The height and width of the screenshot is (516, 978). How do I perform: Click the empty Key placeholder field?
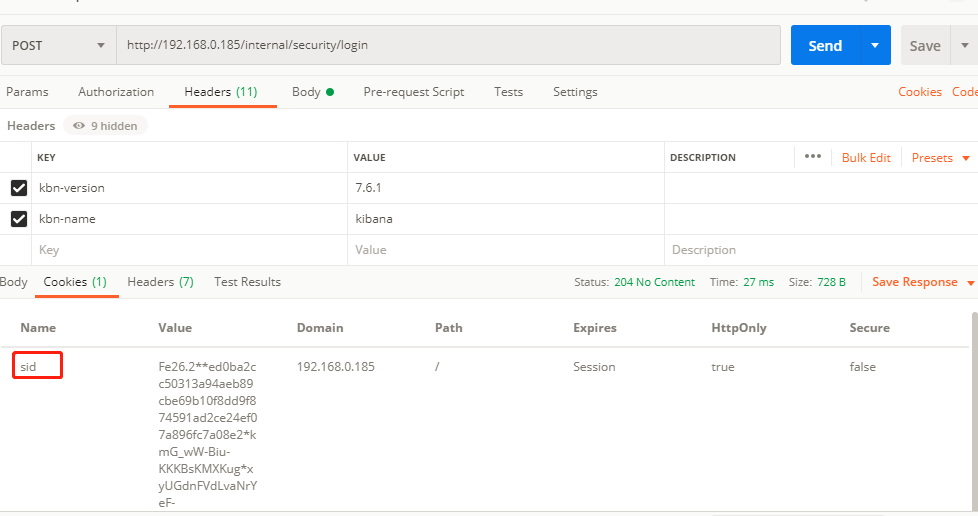190,250
